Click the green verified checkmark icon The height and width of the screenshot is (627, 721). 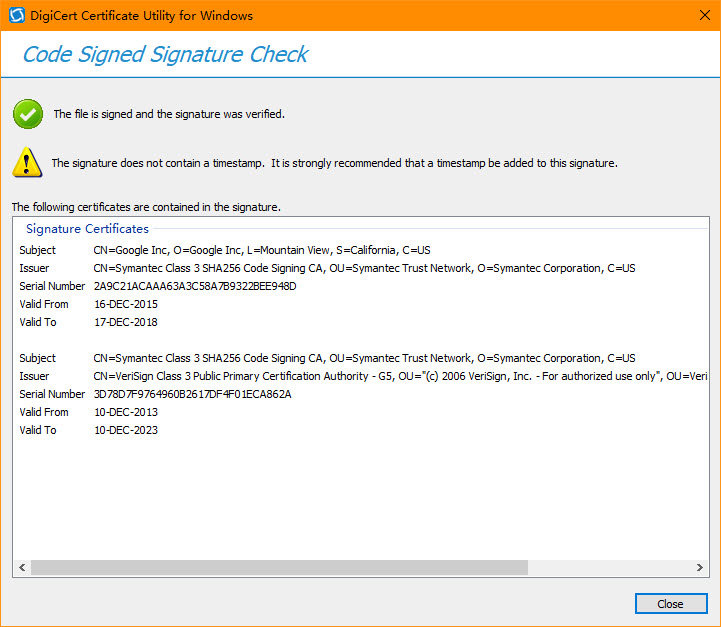point(28,114)
